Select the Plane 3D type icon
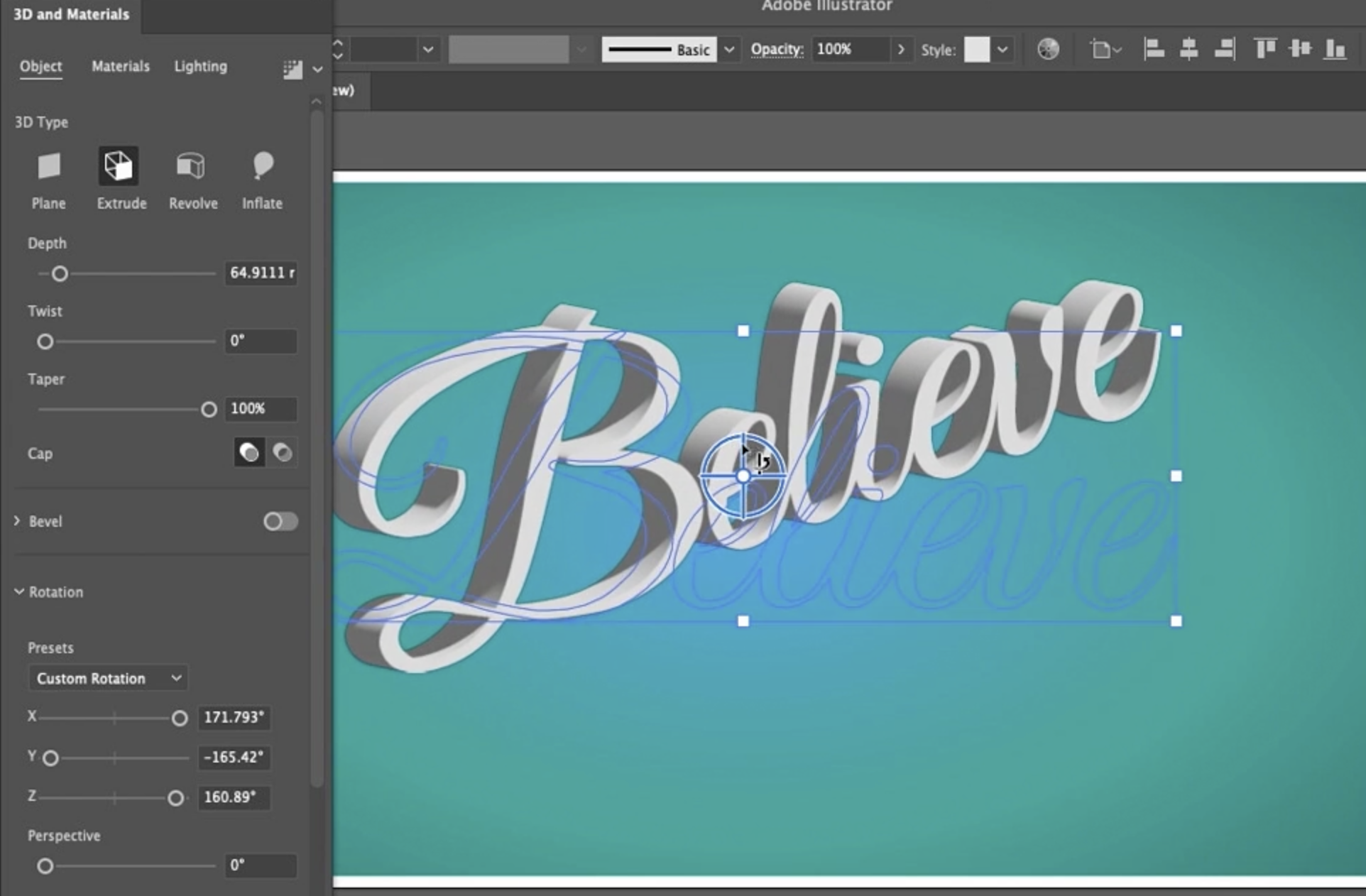The width and height of the screenshot is (1366, 896). [48, 167]
